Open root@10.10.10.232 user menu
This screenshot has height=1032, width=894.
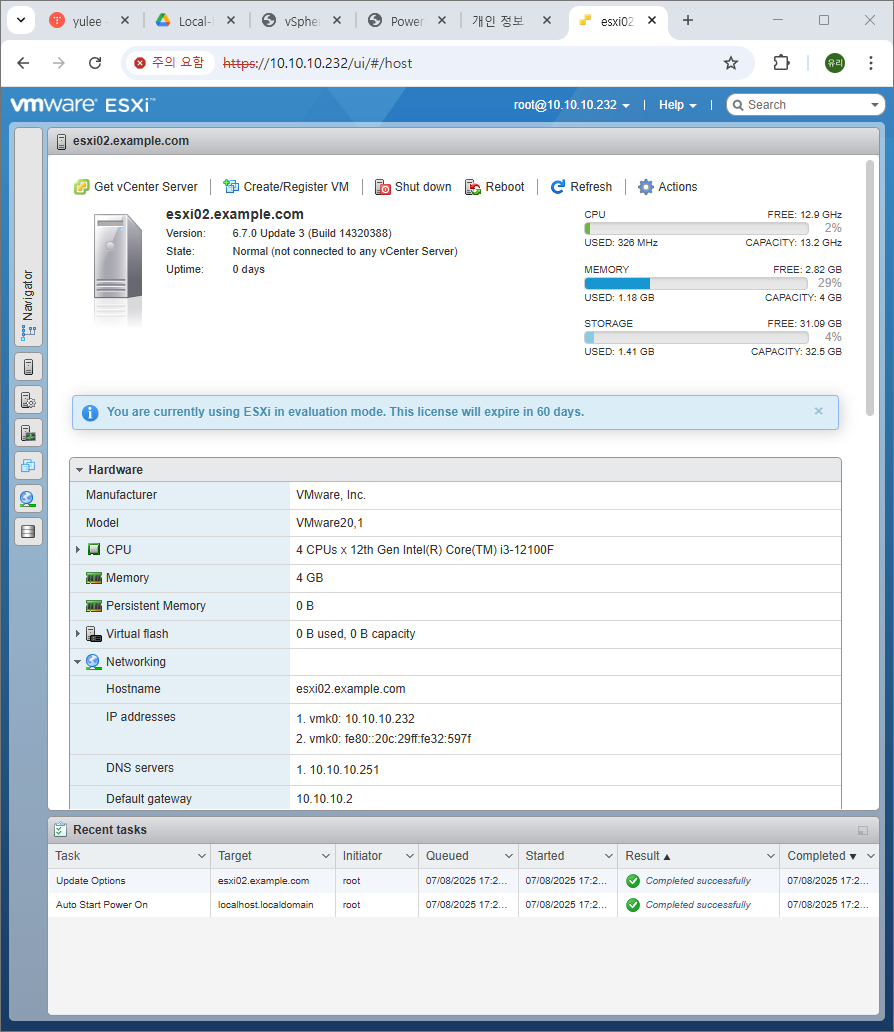pyautogui.click(x=571, y=105)
